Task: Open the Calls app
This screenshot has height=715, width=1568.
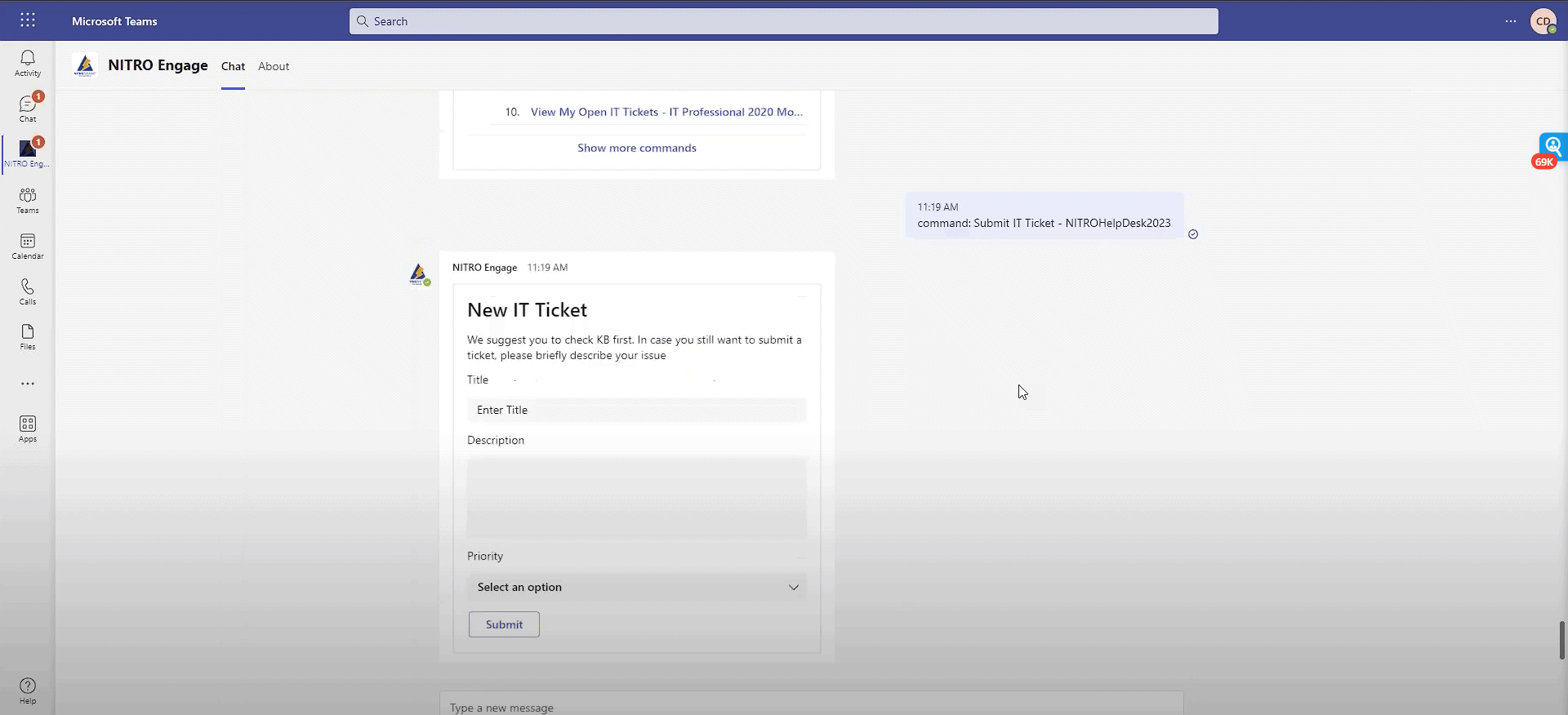Action: click(x=28, y=291)
